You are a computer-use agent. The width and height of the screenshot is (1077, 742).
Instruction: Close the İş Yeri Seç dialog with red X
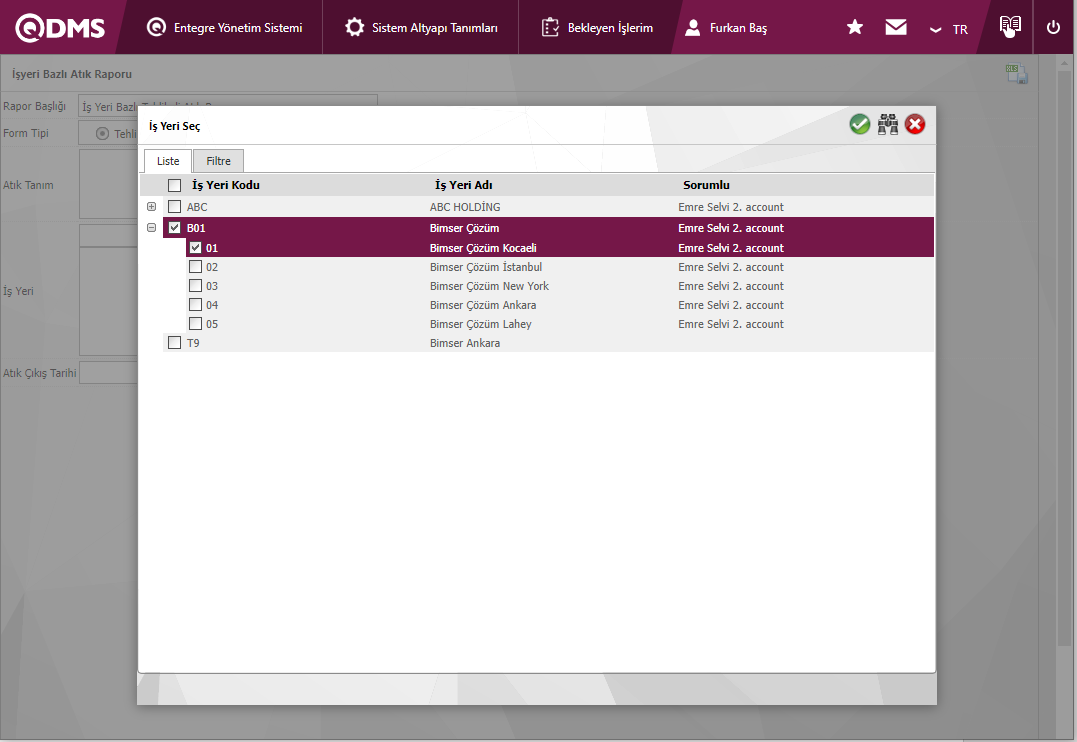915,124
